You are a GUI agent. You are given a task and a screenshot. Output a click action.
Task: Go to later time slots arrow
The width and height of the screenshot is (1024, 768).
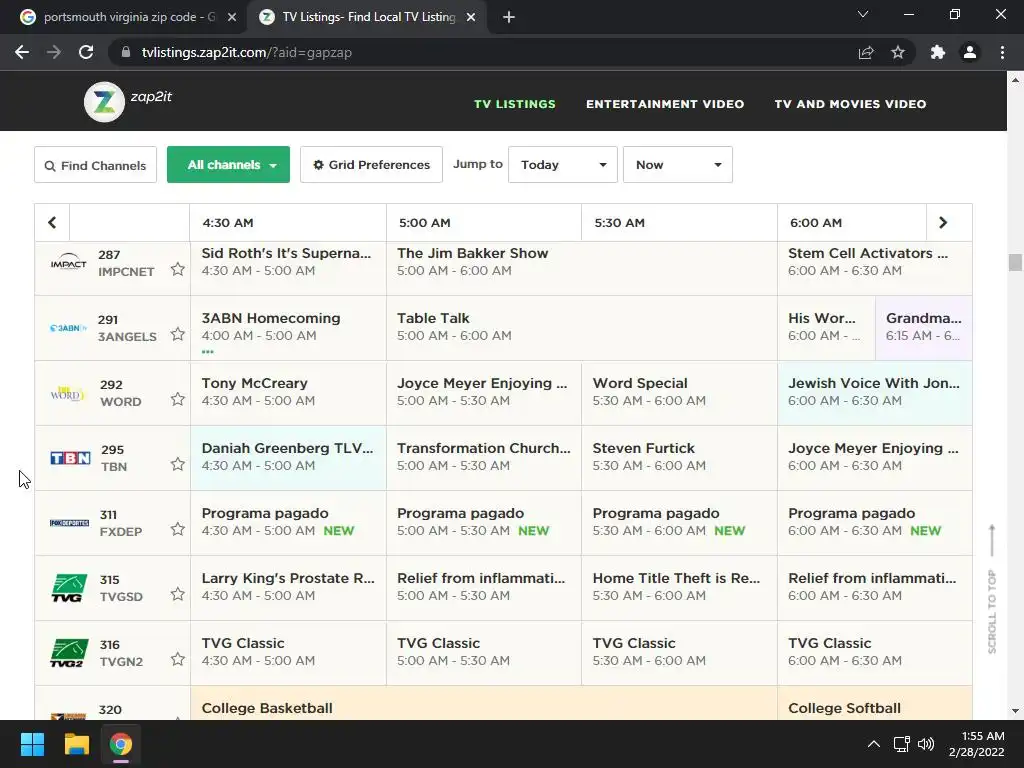click(943, 223)
